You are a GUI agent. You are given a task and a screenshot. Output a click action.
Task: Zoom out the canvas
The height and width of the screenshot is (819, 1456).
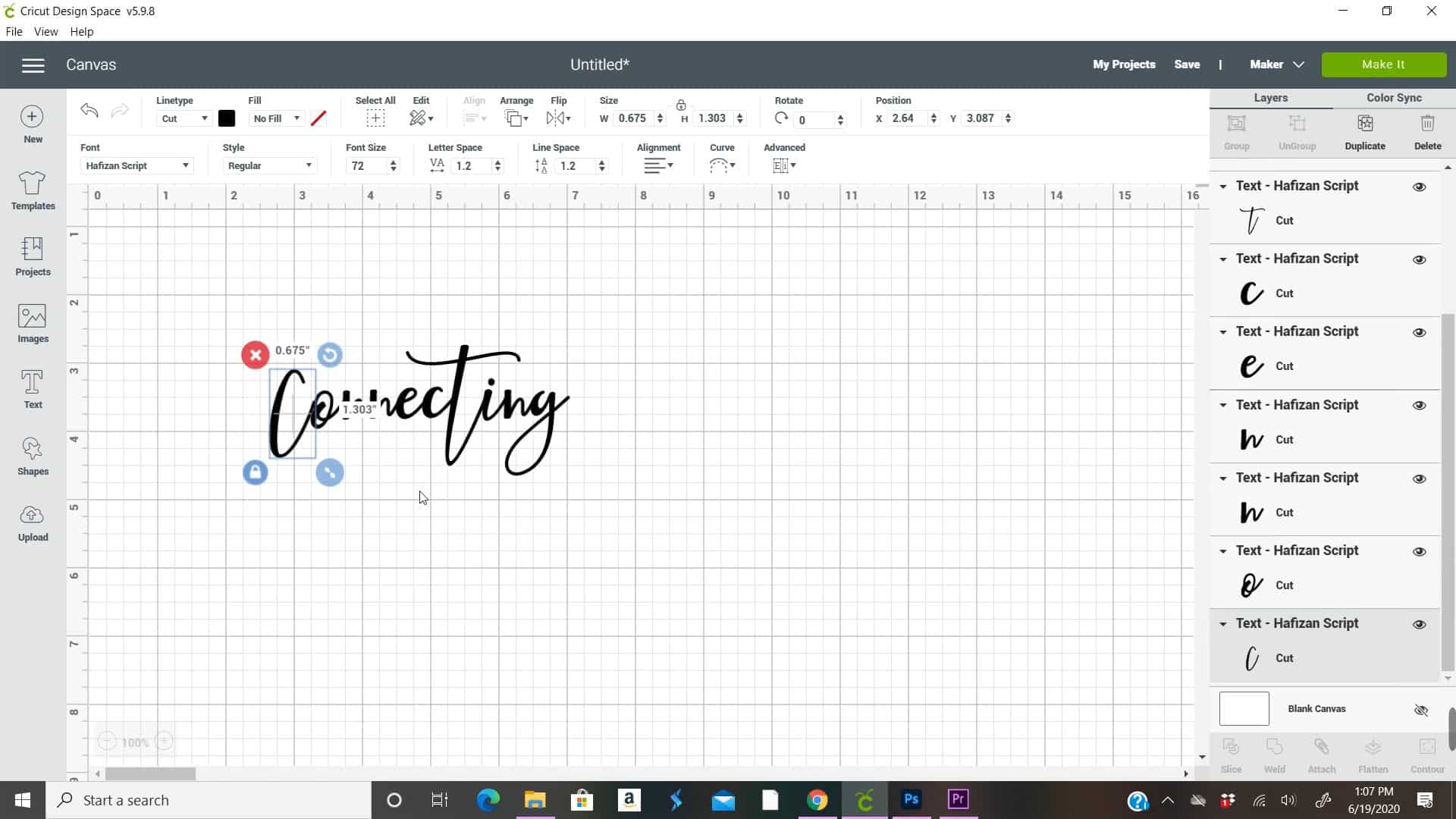coord(107,742)
